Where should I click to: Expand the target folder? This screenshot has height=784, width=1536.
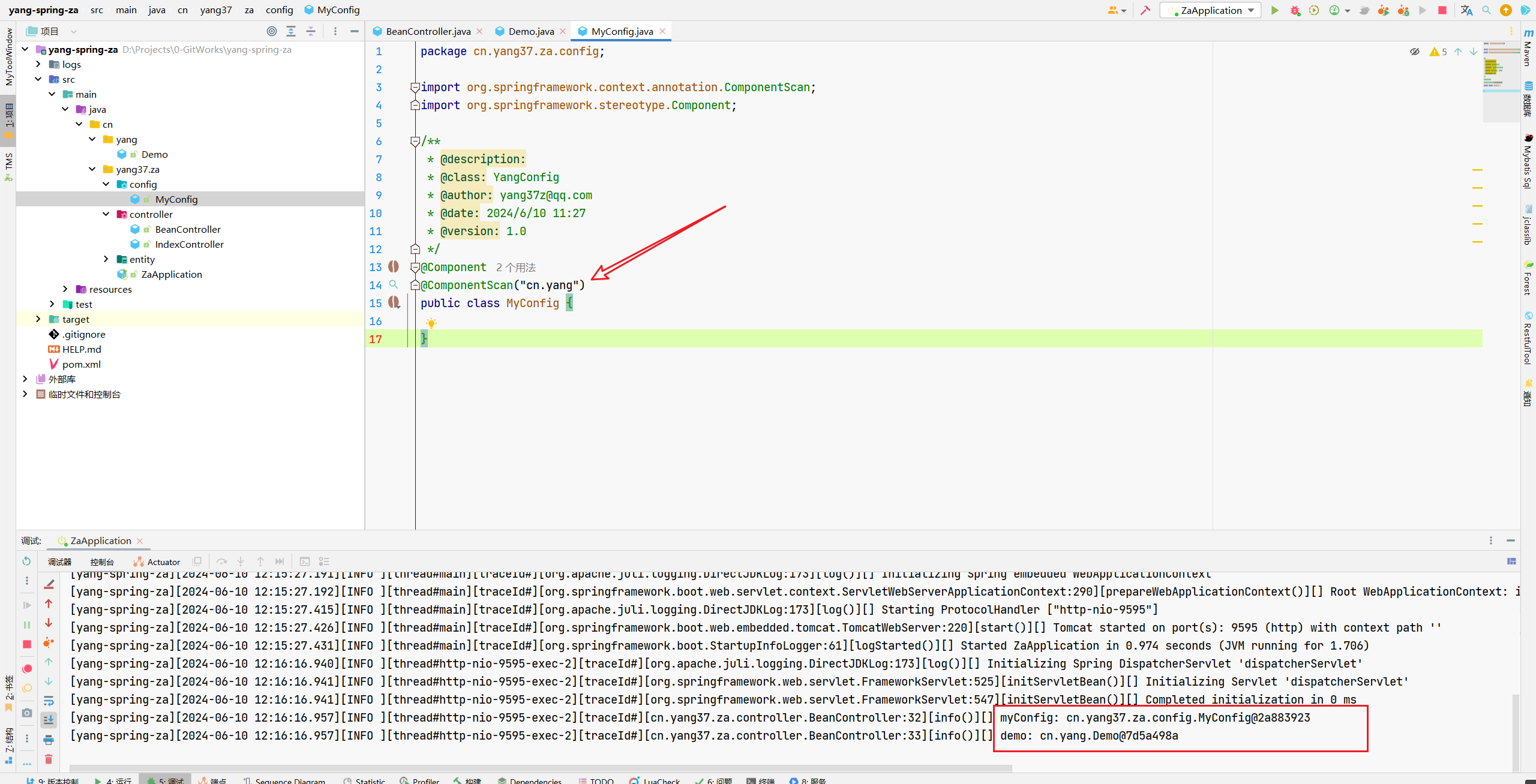coord(38,319)
